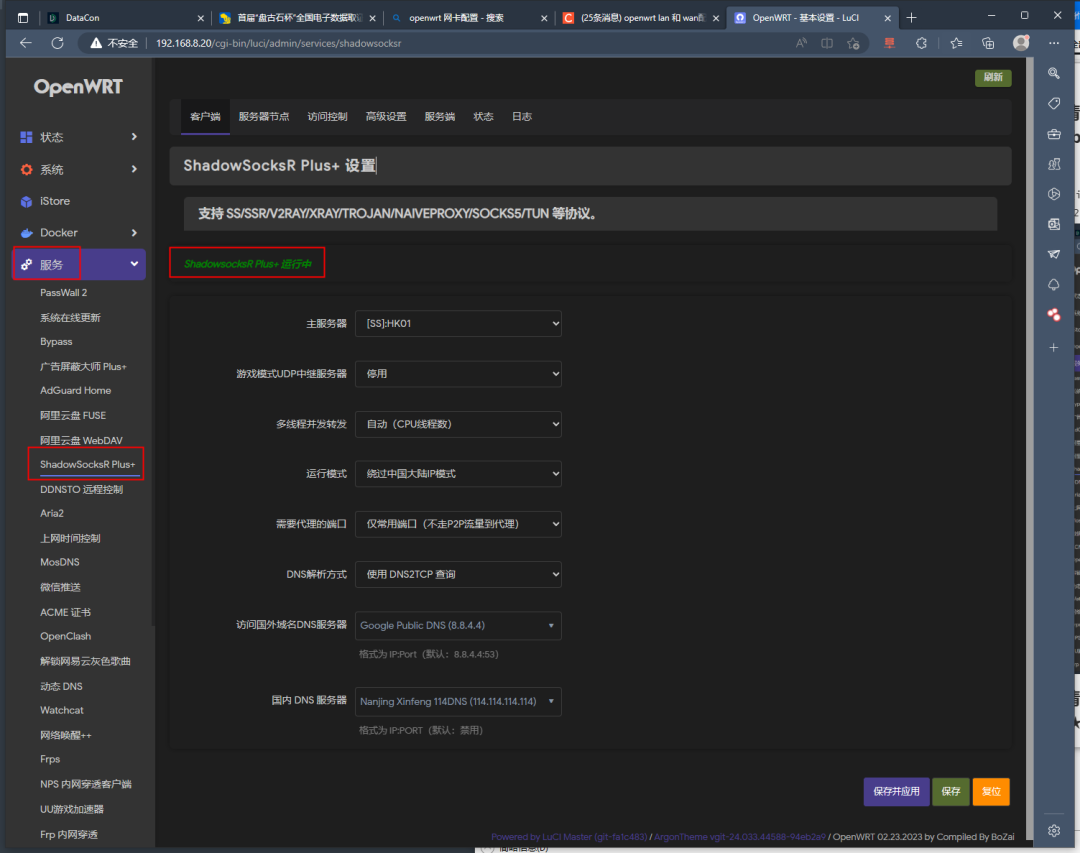Open PassWall 2 in the service menu
Screen dimensions: 1080x853
[63, 293]
